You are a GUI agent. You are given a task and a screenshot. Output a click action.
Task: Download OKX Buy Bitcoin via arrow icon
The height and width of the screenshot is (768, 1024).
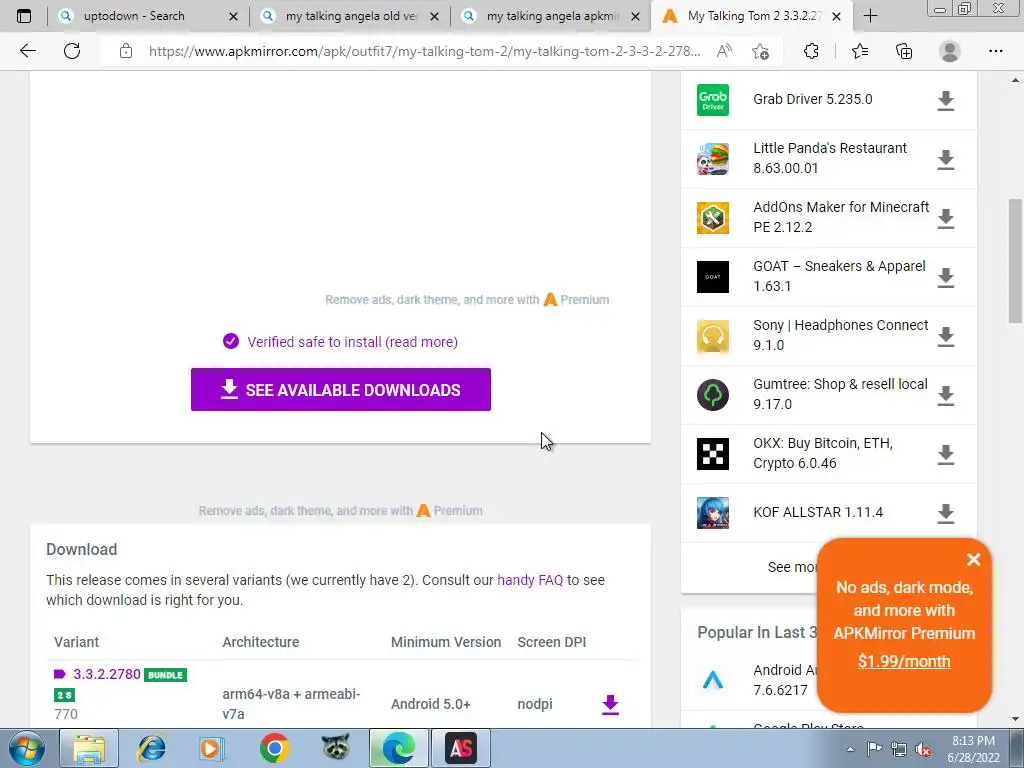click(x=946, y=454)
